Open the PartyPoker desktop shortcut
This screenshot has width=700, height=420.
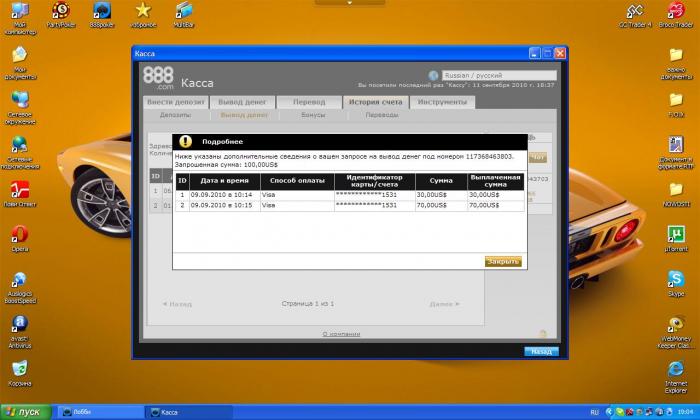tap(61, 14)
